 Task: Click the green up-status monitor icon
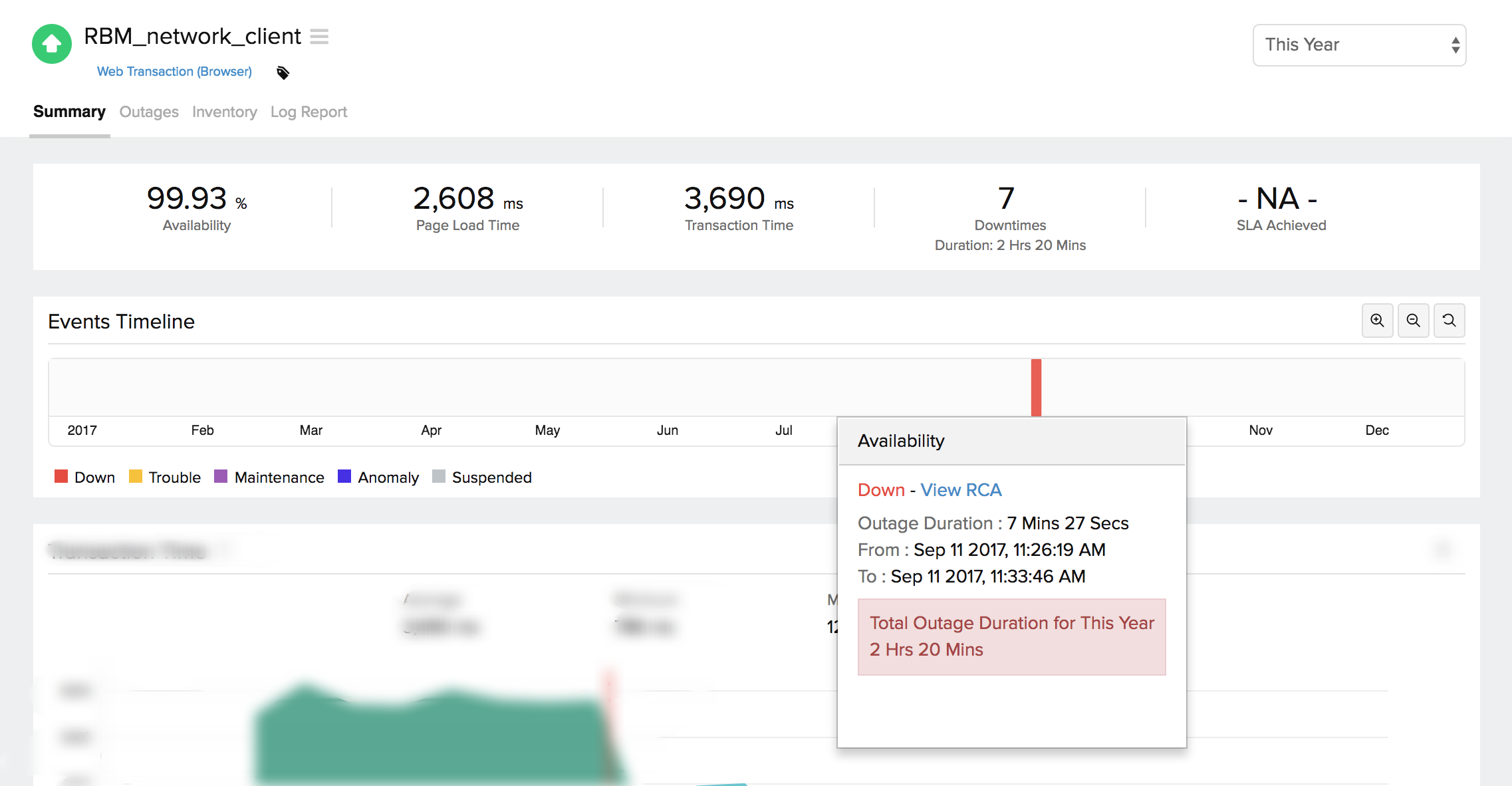coord(52,44)
